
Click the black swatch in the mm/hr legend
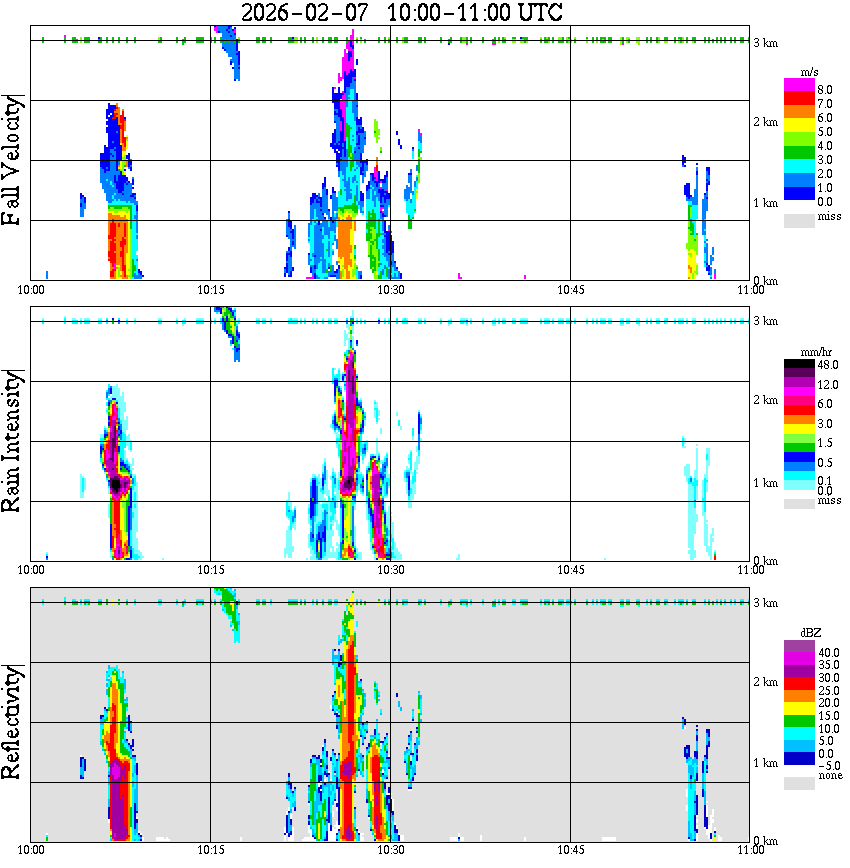point(799,364)
